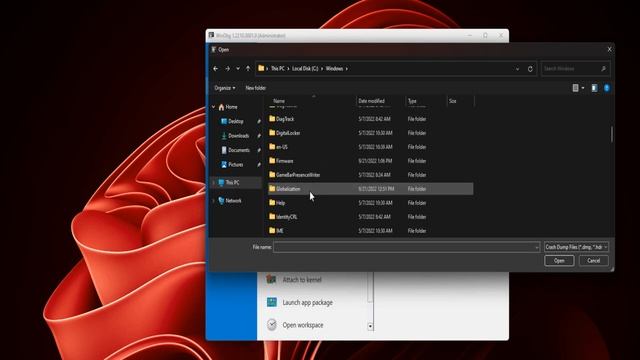Open the address bar history dropdown
640x360 pixels.
tap(518, 69)
